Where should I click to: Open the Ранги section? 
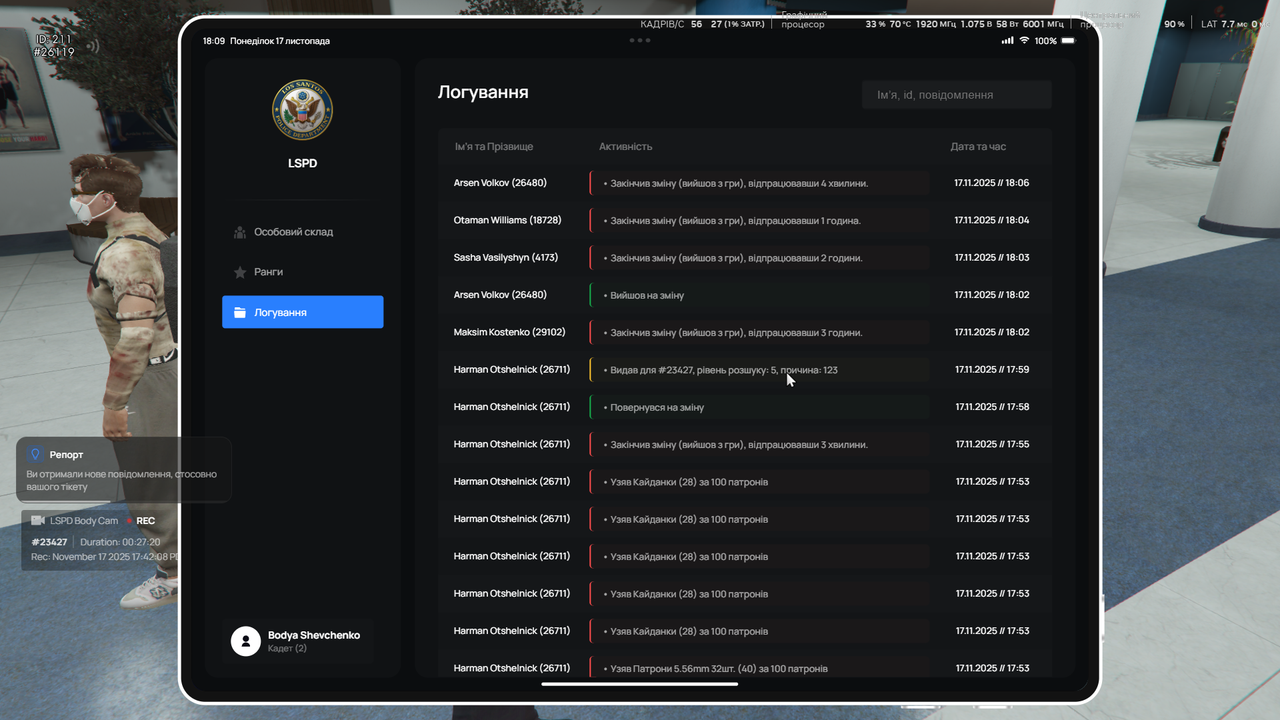click(302, 272)
